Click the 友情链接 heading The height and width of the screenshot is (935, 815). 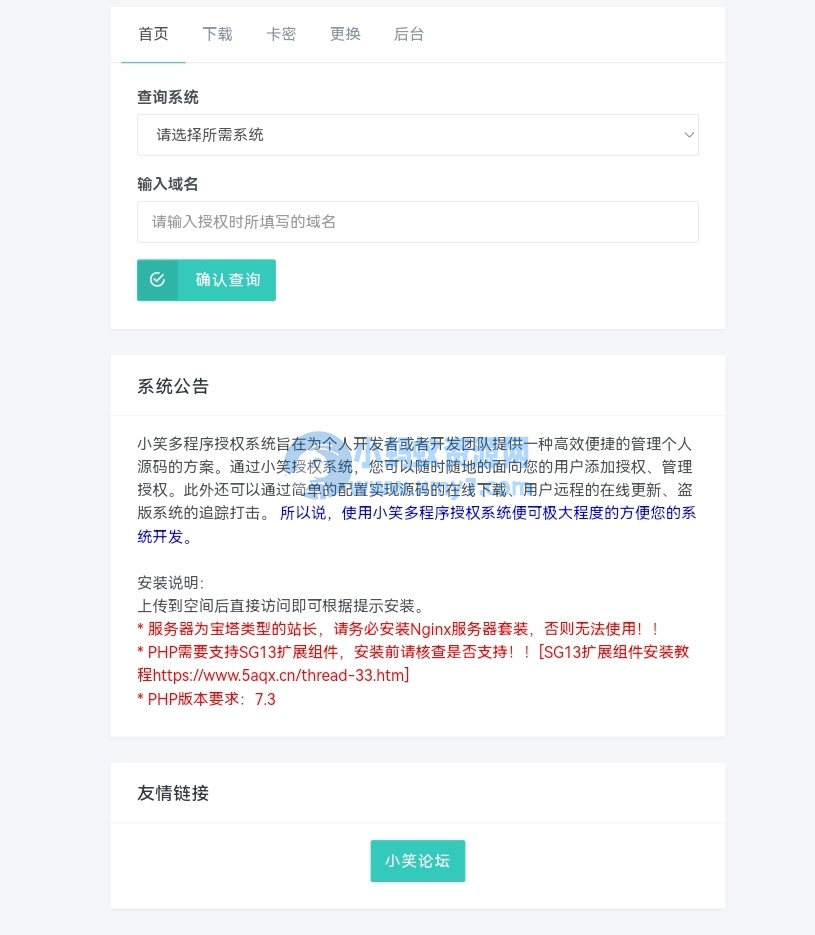pyautogui.click(x=173, y=793)
